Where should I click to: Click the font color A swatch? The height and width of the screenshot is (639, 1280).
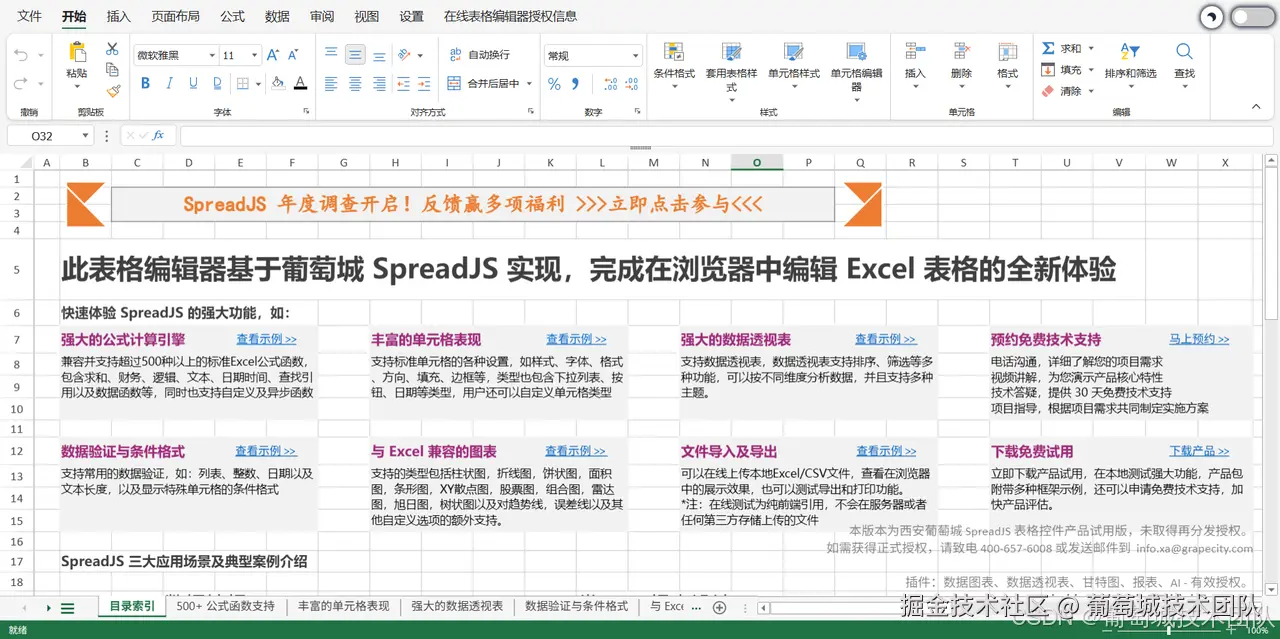301,84
